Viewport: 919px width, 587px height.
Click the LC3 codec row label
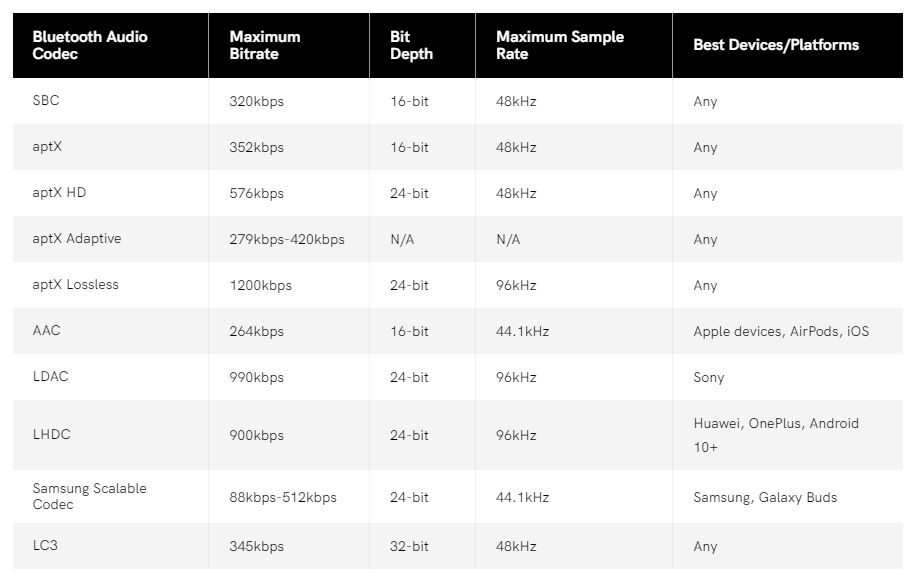click(x=45, y=545)
